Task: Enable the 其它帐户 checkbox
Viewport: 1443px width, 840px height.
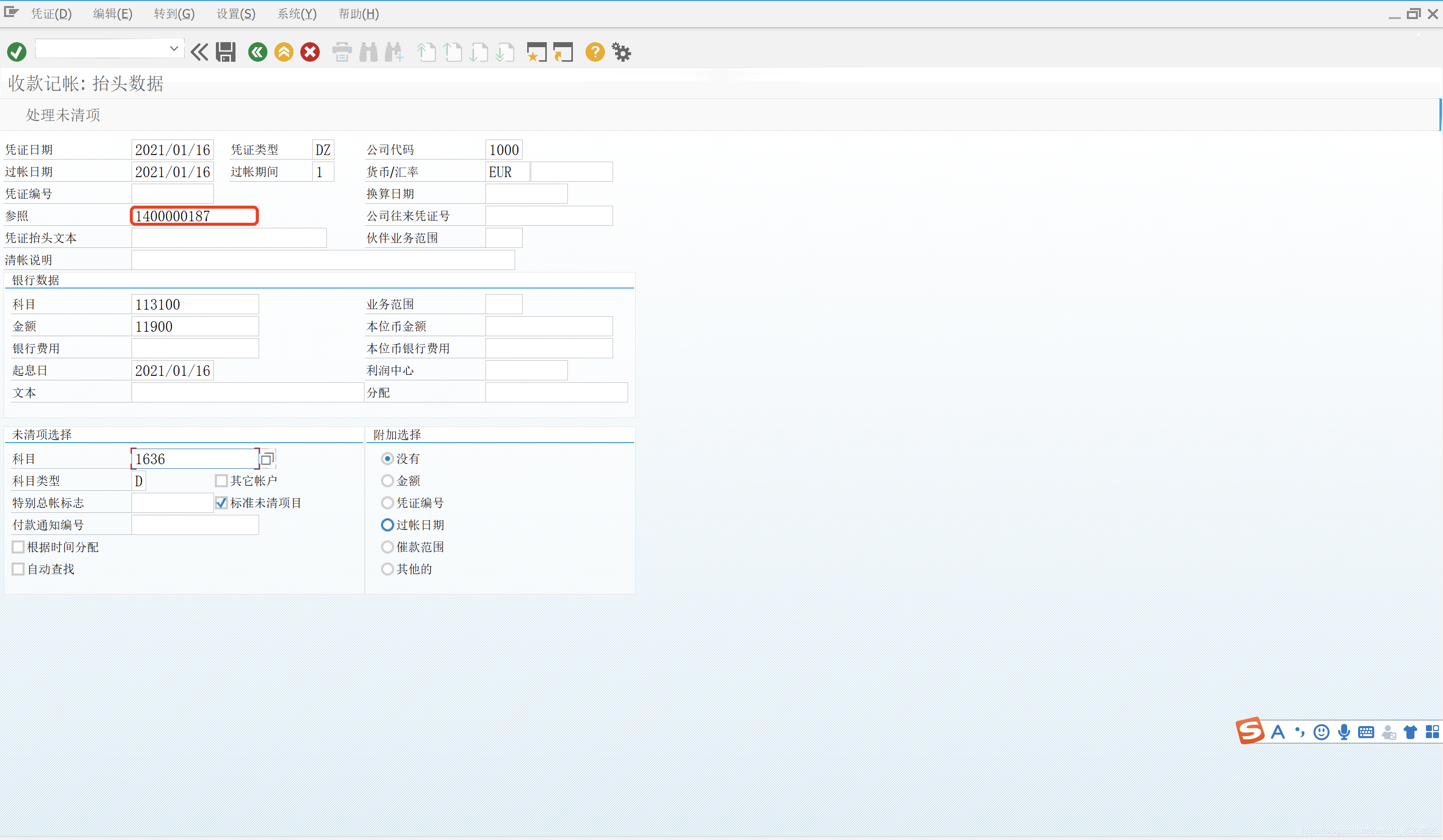Action: pyautogui.click(x=221, y=481)
